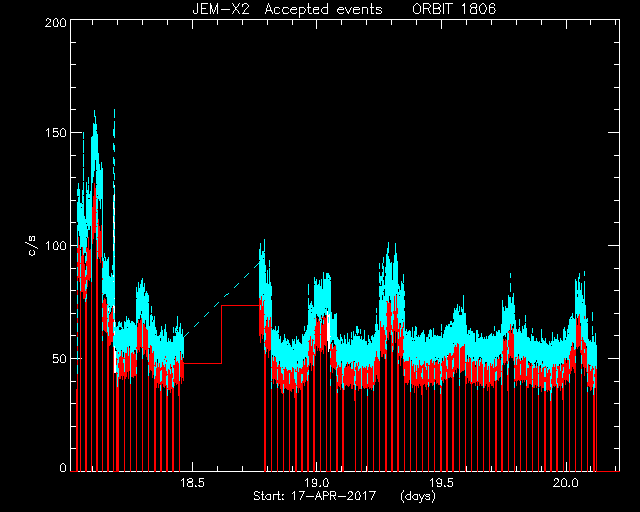Screen dimensions: 640x512
Task: Click the "ORBIT 1806" text in title
Action: click(454, 9)
